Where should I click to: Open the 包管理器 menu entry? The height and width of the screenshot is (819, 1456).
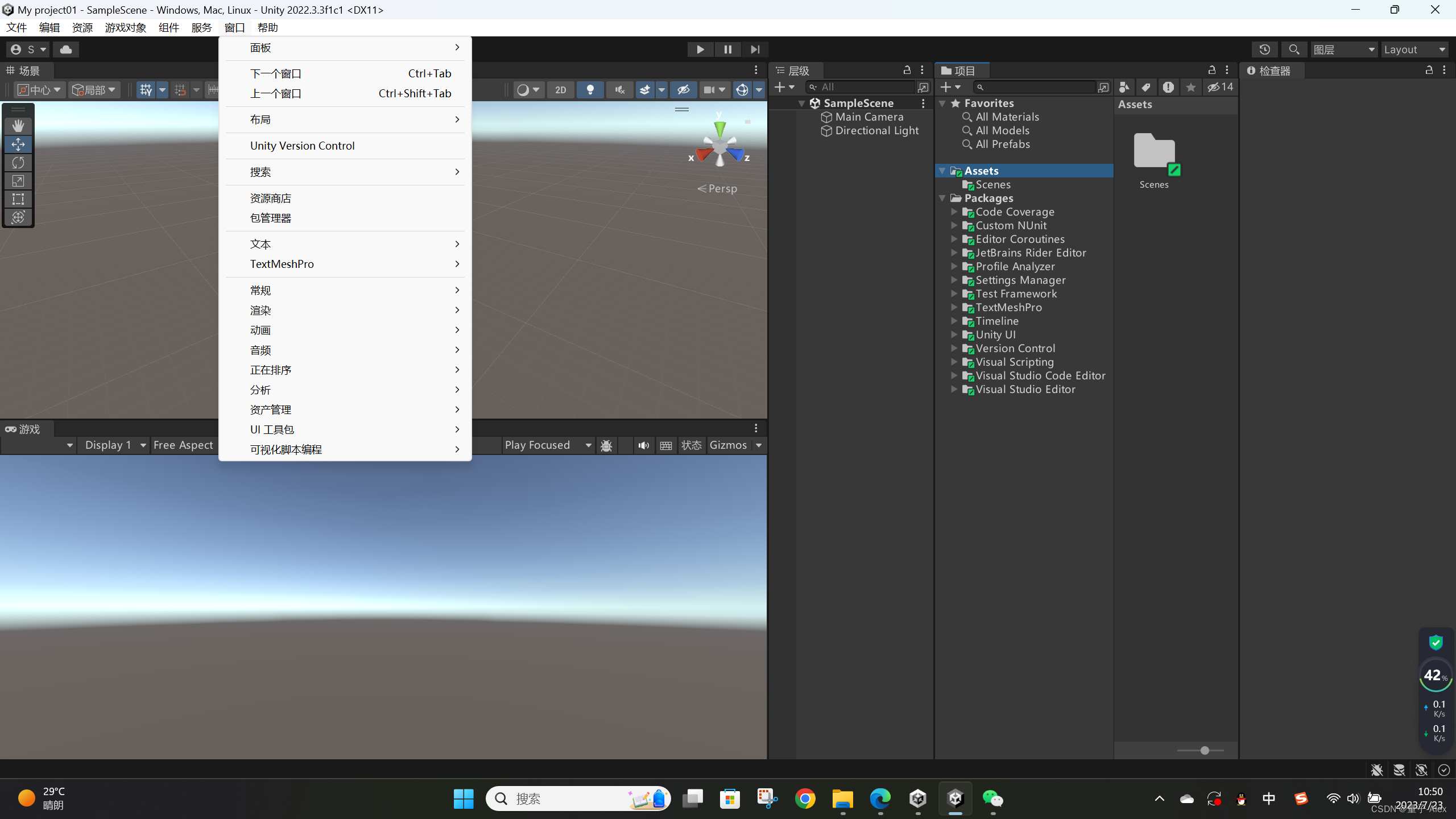[271, 218]
